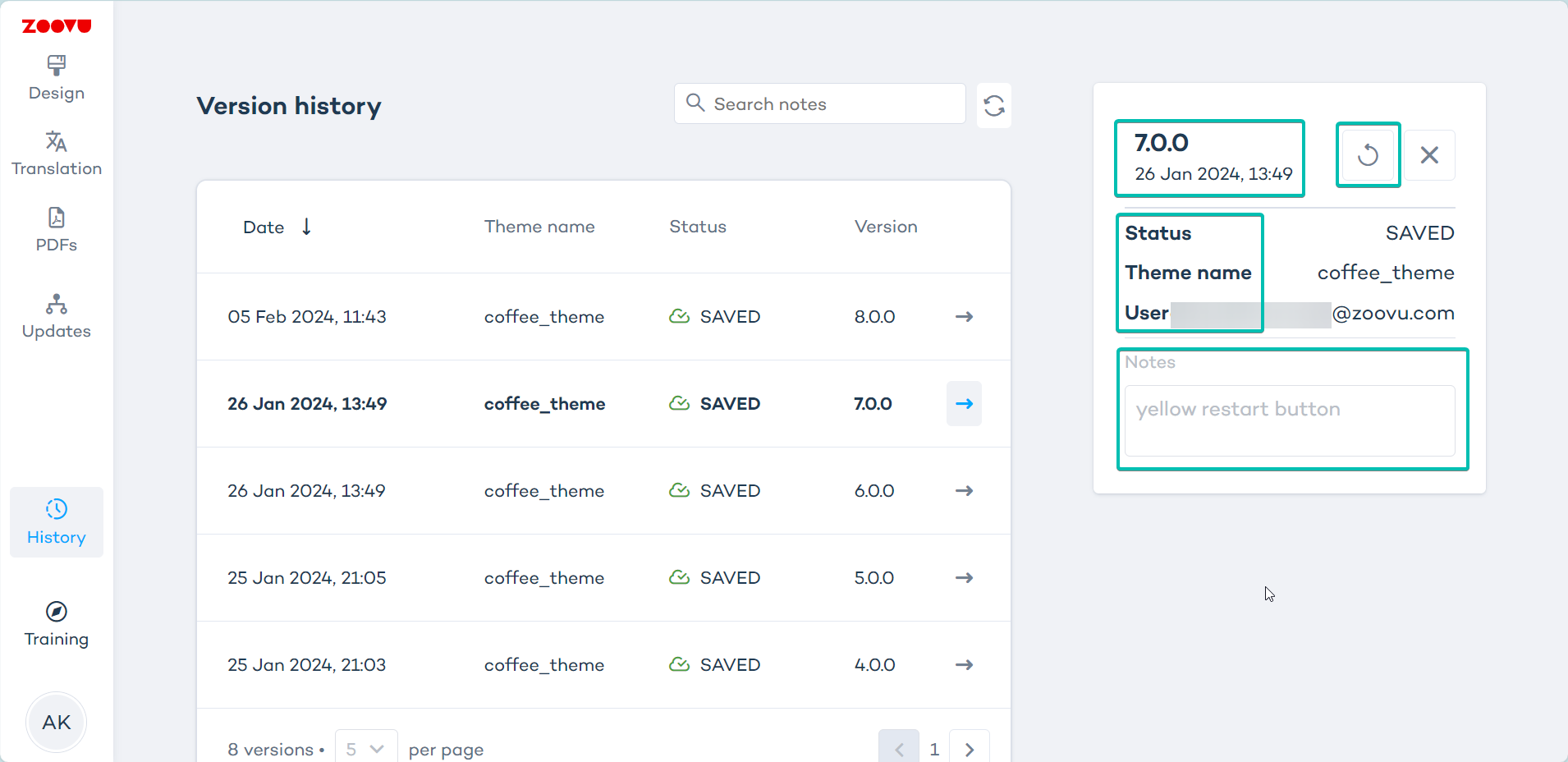Refresh the version history list
Screen dimensions: 1568x762
(x=993, y=105)
